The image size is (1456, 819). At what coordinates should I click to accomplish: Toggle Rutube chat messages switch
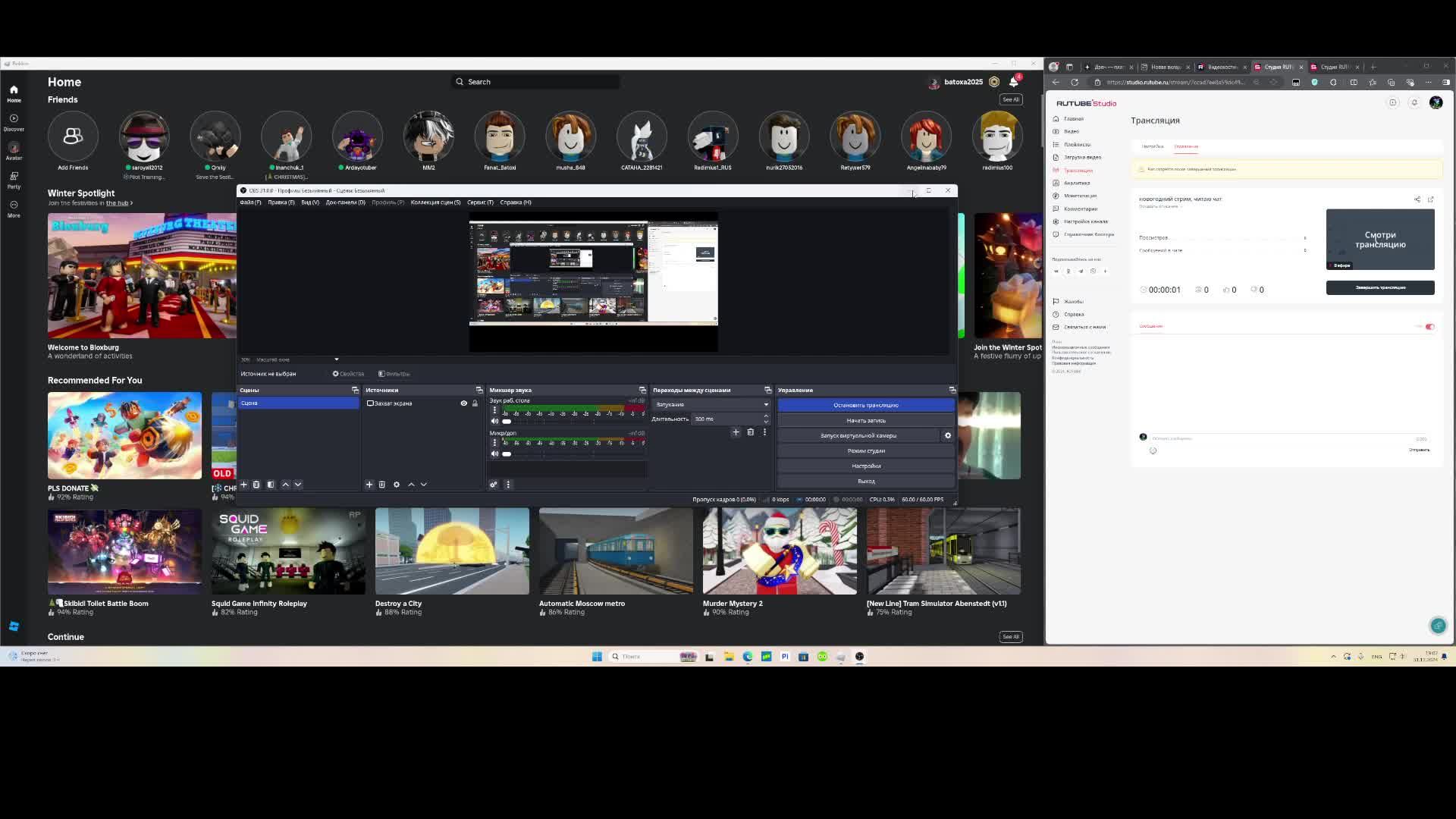coord(1429,327)
